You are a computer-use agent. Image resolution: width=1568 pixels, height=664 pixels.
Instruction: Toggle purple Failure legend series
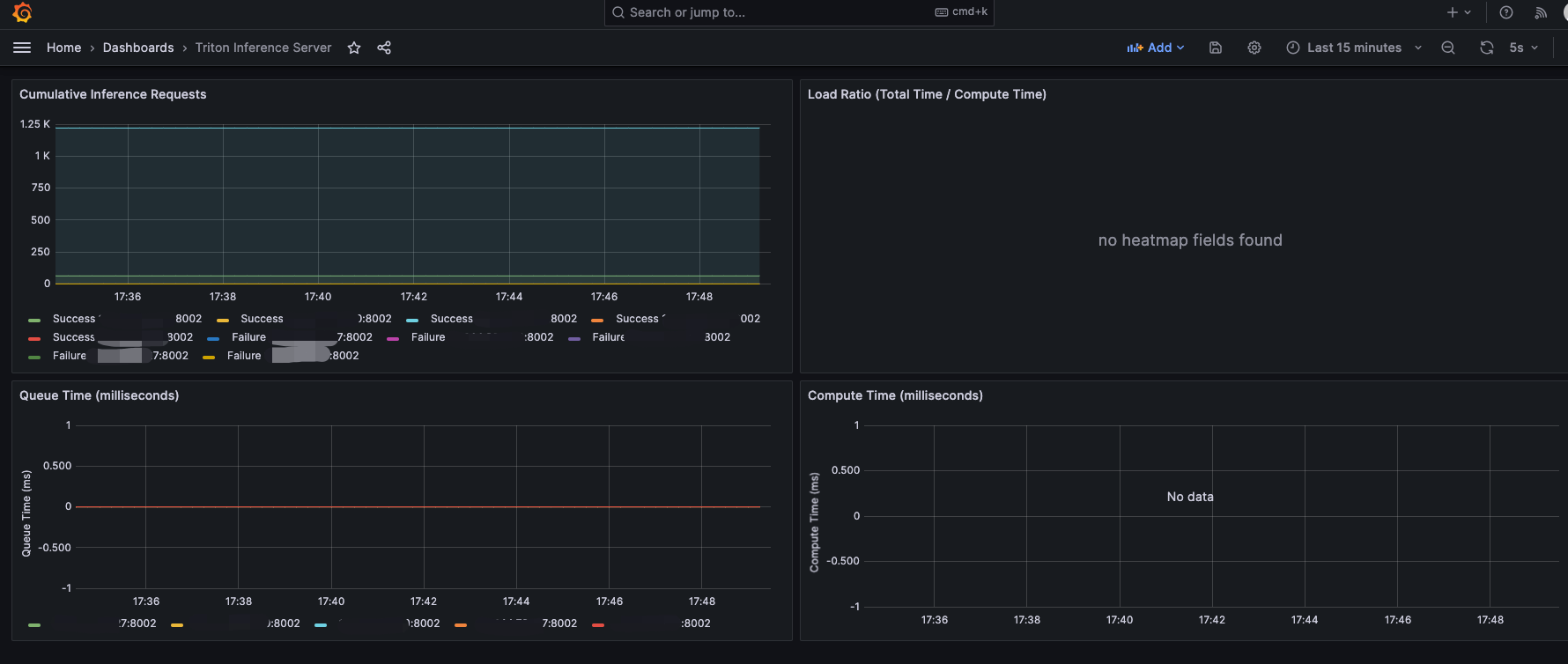(649, 337)
